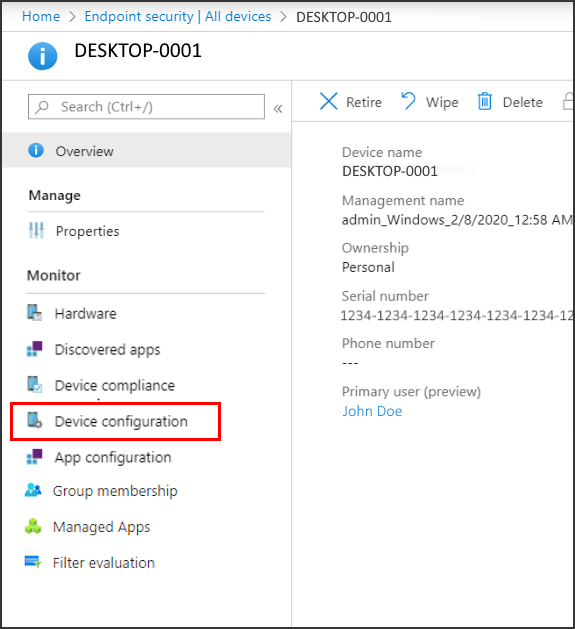This screenshot has height=629, width=575.
Task: Click the magnifier icon in search box
Action: [42, 107]
